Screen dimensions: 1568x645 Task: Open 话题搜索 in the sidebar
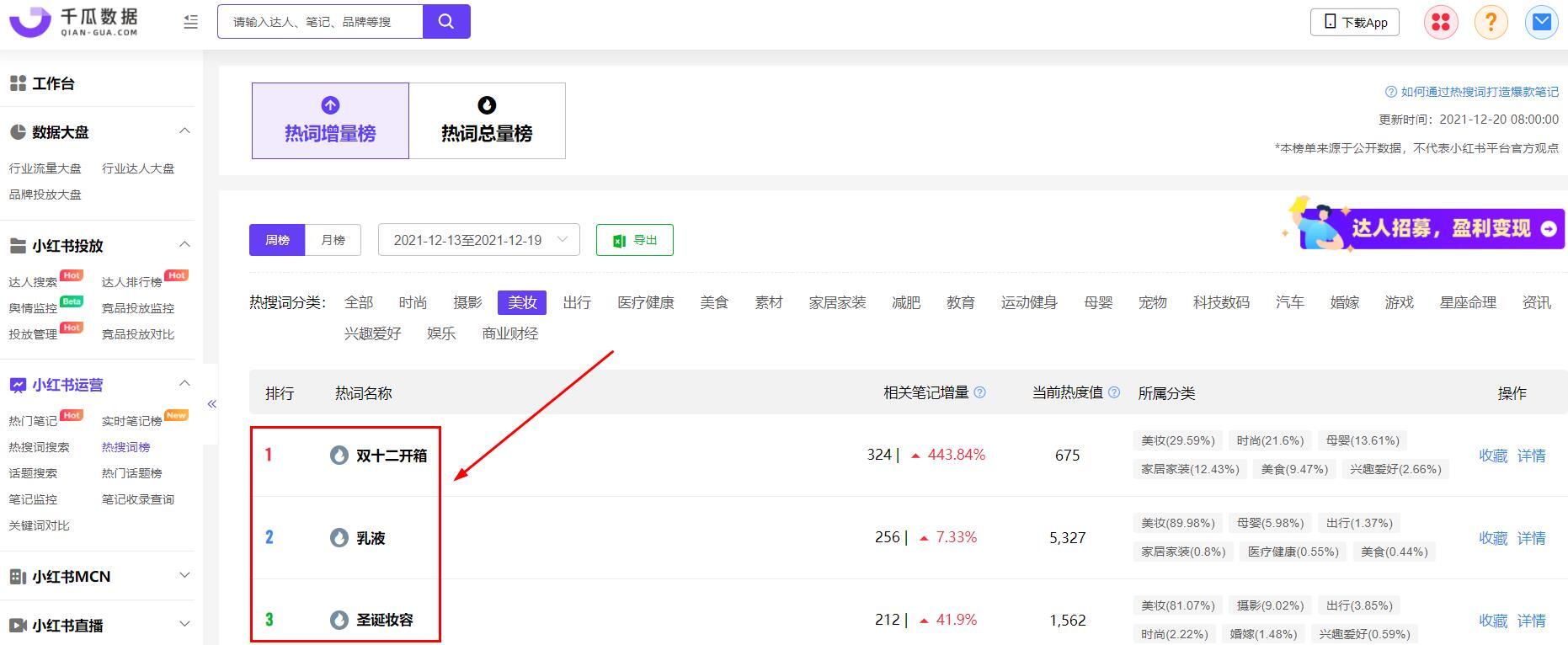click(x=33, y=473)
